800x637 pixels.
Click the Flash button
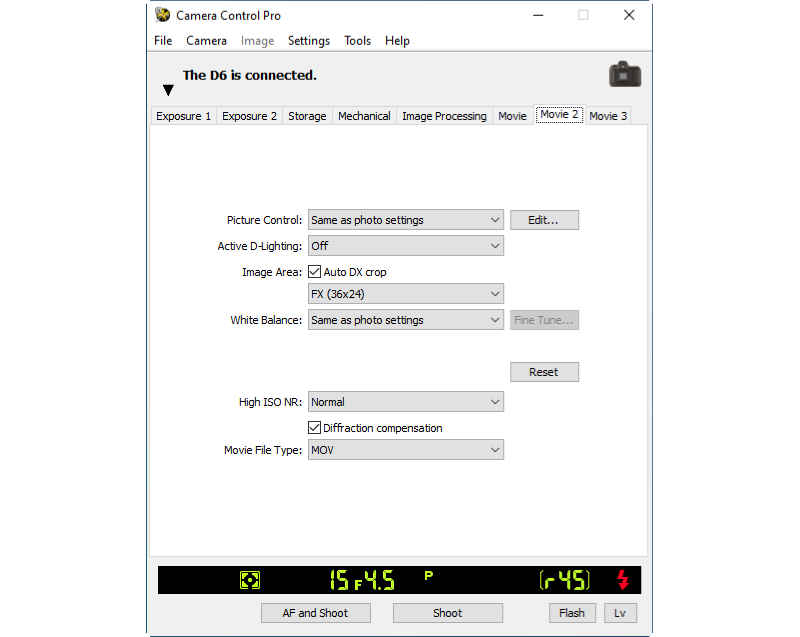(x=572, y=613)
